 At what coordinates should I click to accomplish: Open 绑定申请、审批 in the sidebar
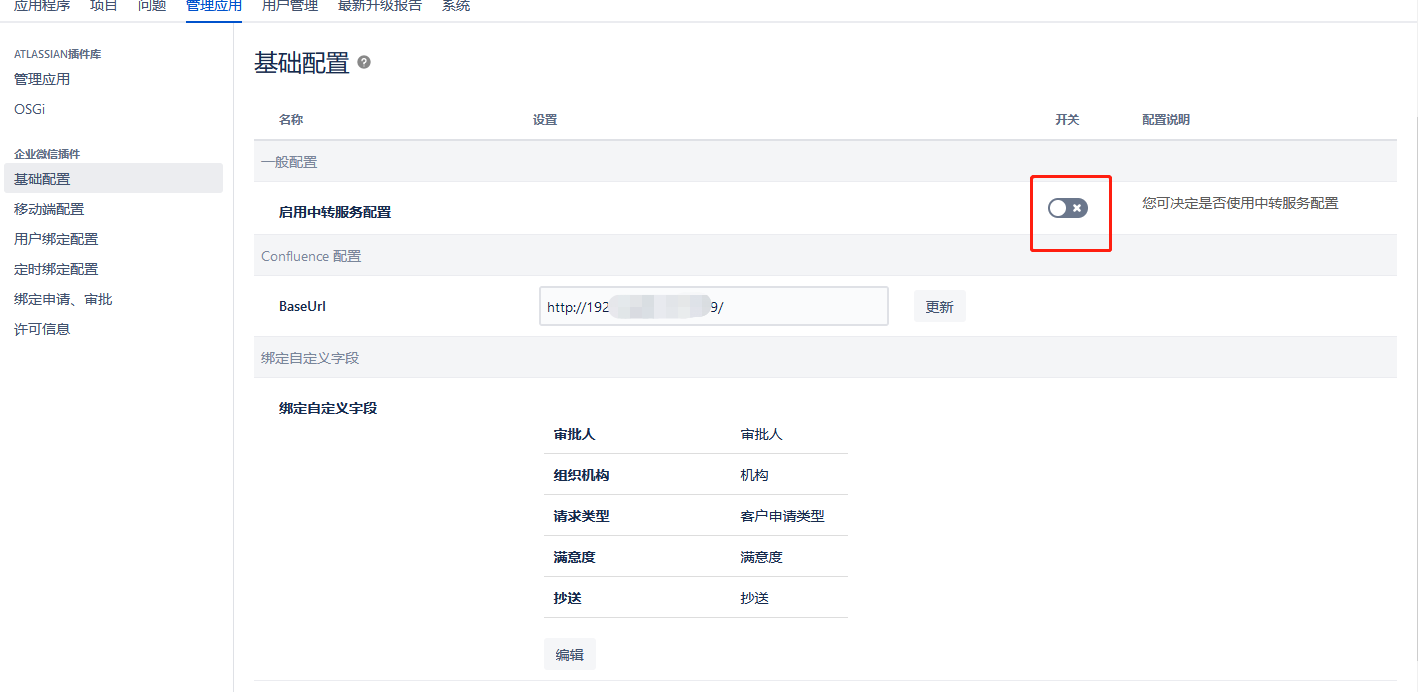pos(63,299)
